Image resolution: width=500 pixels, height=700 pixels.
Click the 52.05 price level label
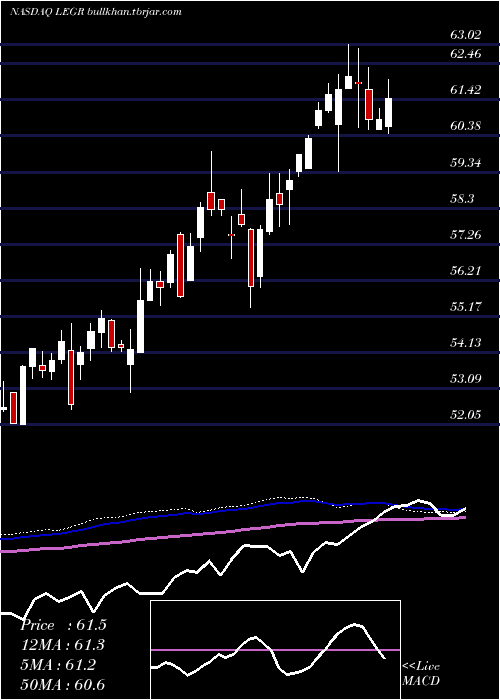[x=466, y=415]
